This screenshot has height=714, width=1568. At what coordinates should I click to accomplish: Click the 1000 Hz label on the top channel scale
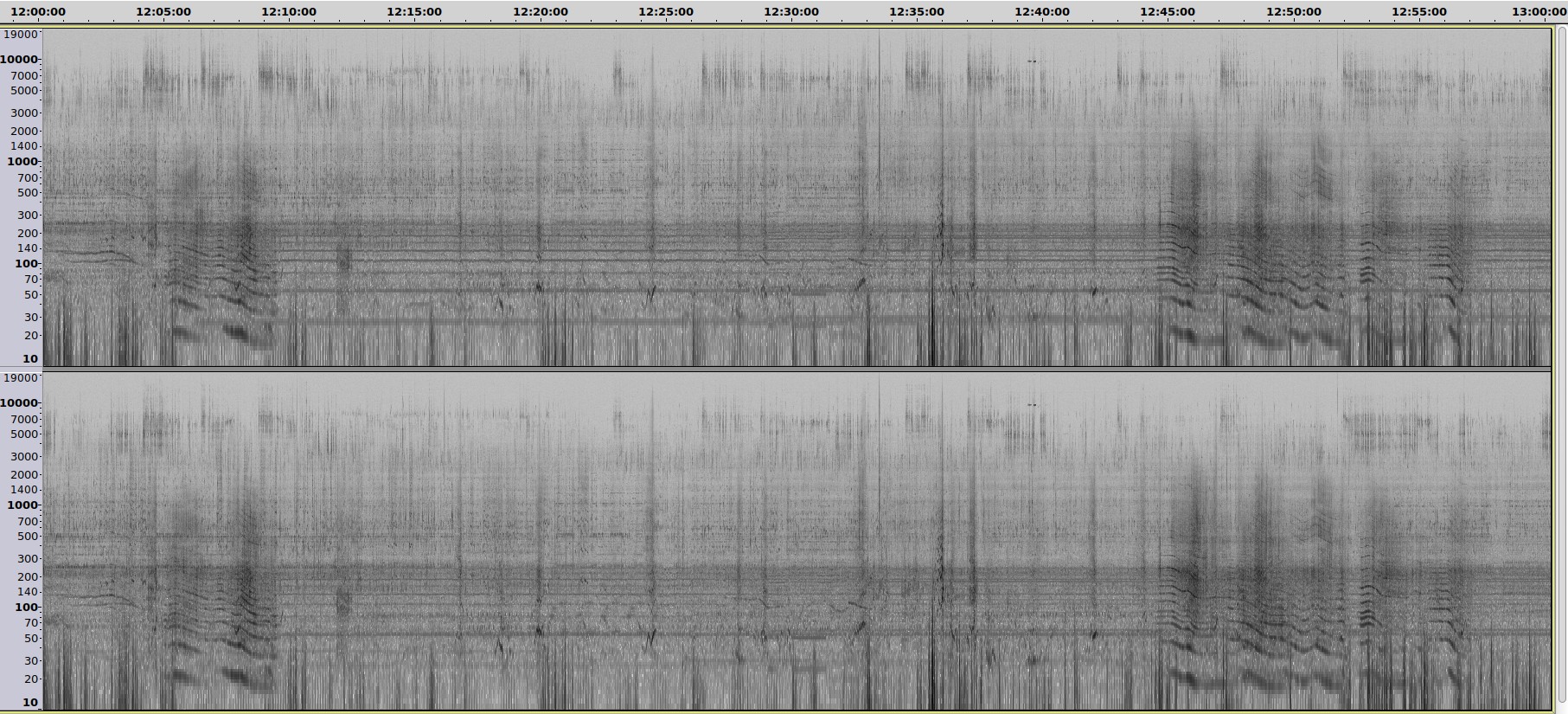pos(23,162)
